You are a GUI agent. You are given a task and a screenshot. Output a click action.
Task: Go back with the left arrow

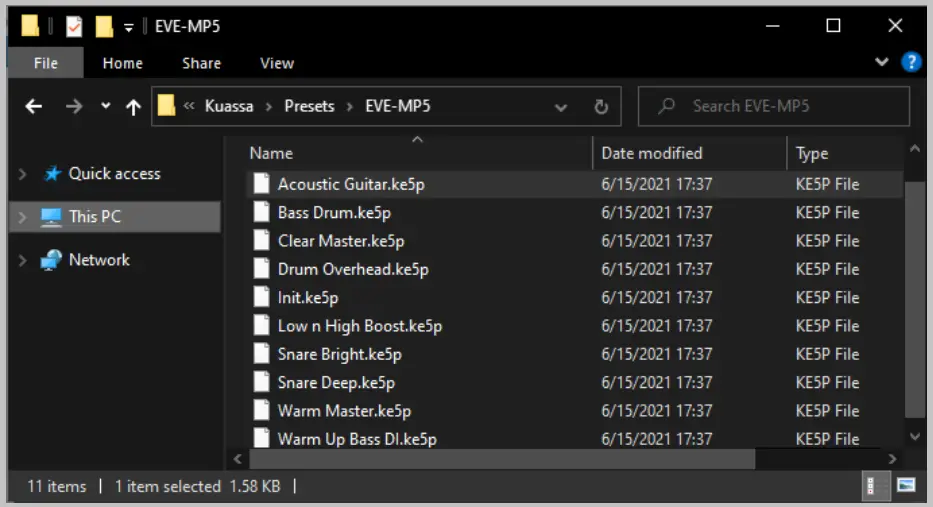(x=33, y=107)
